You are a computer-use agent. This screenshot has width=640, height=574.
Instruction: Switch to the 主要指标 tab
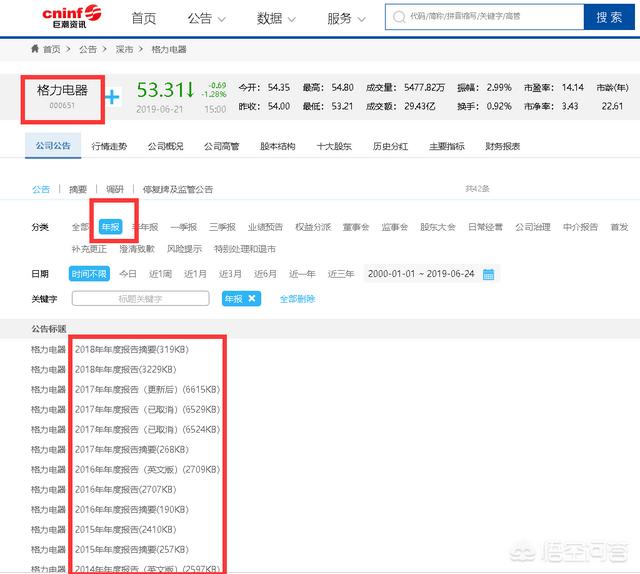(x=447, y=146)
